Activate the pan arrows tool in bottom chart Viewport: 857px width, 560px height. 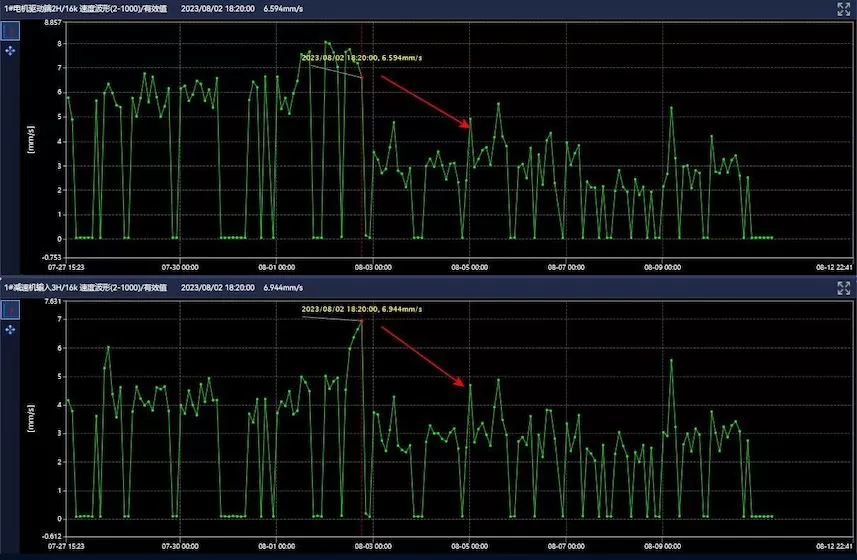(10, 329)
